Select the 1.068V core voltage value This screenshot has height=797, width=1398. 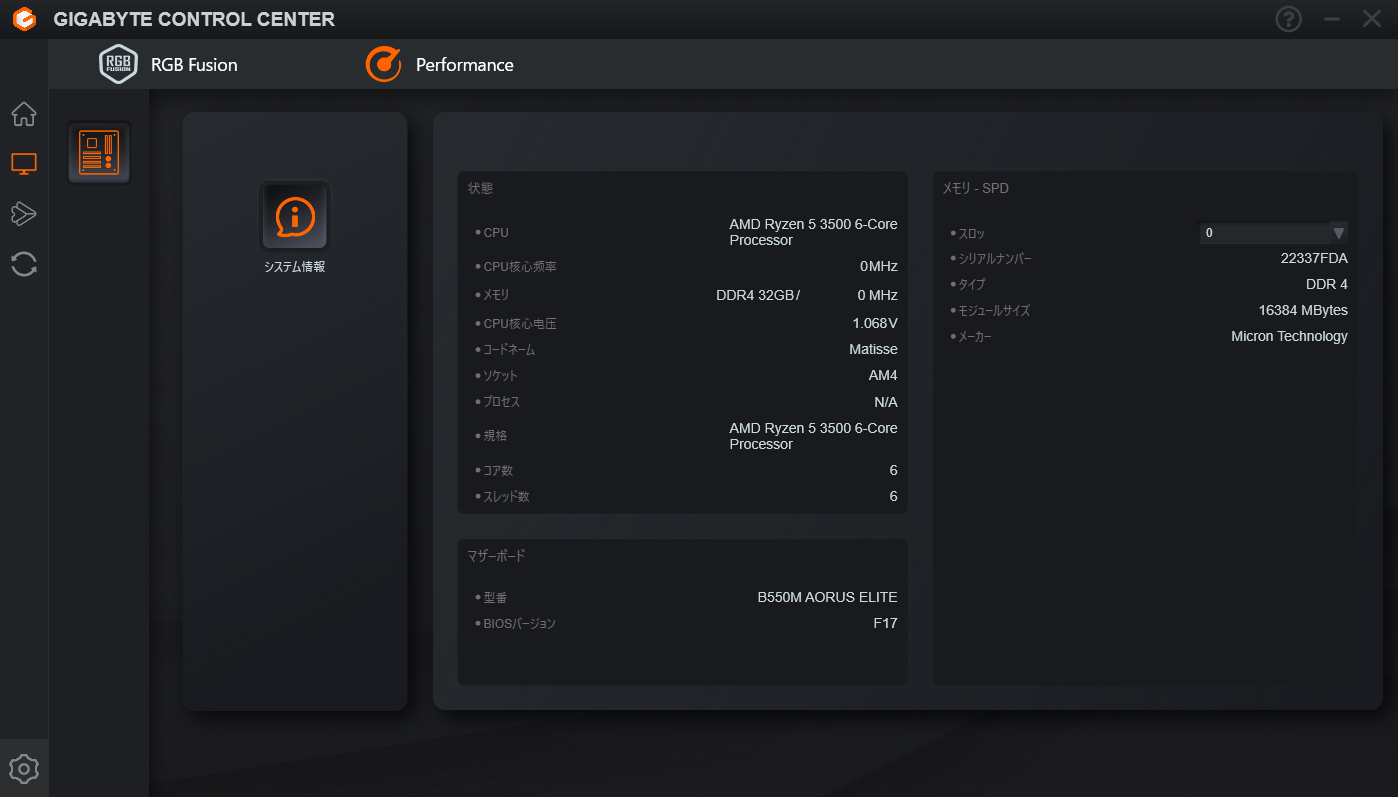click(x=875, y=323)
